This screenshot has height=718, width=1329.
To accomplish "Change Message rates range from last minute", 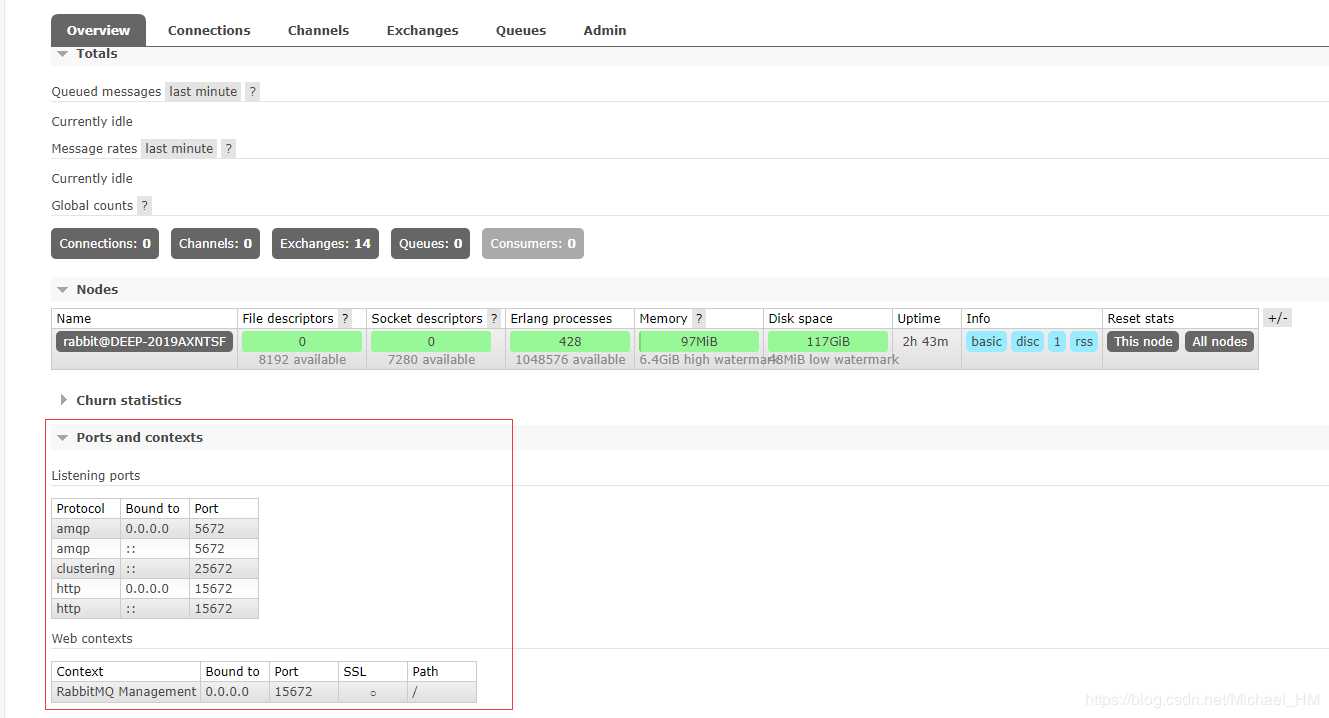I will click(179, 148).
